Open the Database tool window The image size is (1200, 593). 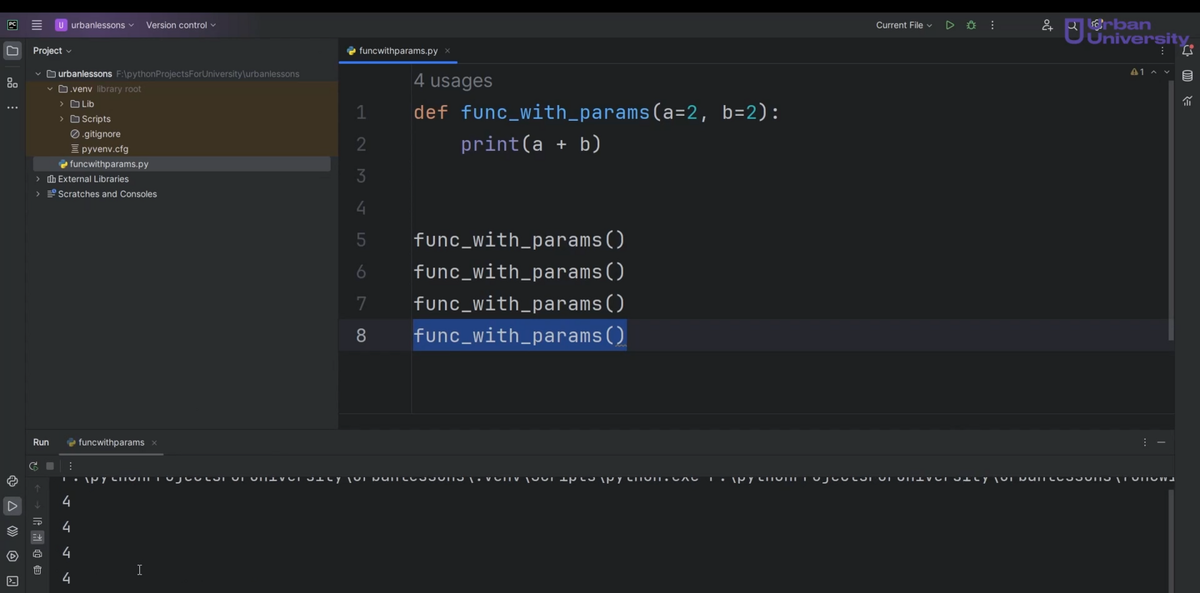1187,76
